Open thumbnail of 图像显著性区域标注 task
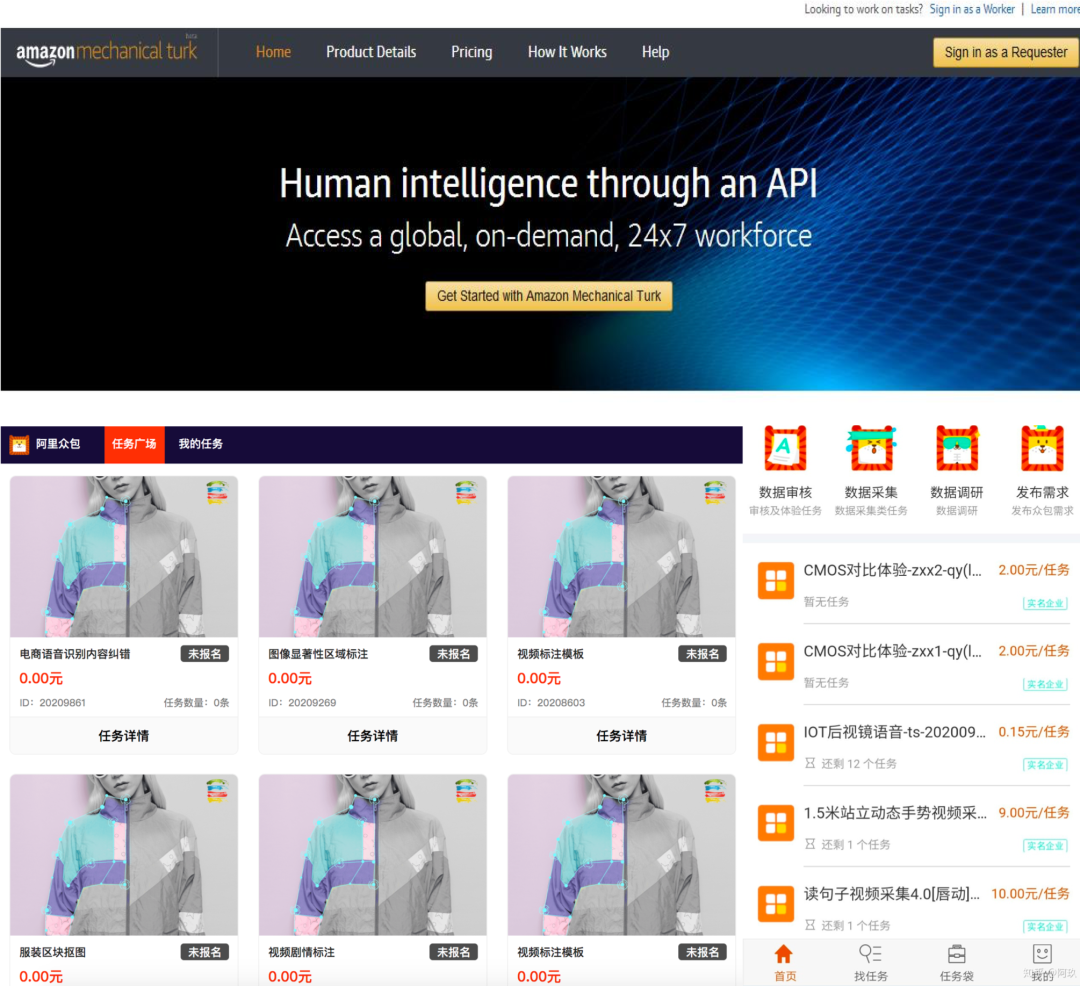The height and width of the screenshot is (986, 1080). 373,556
